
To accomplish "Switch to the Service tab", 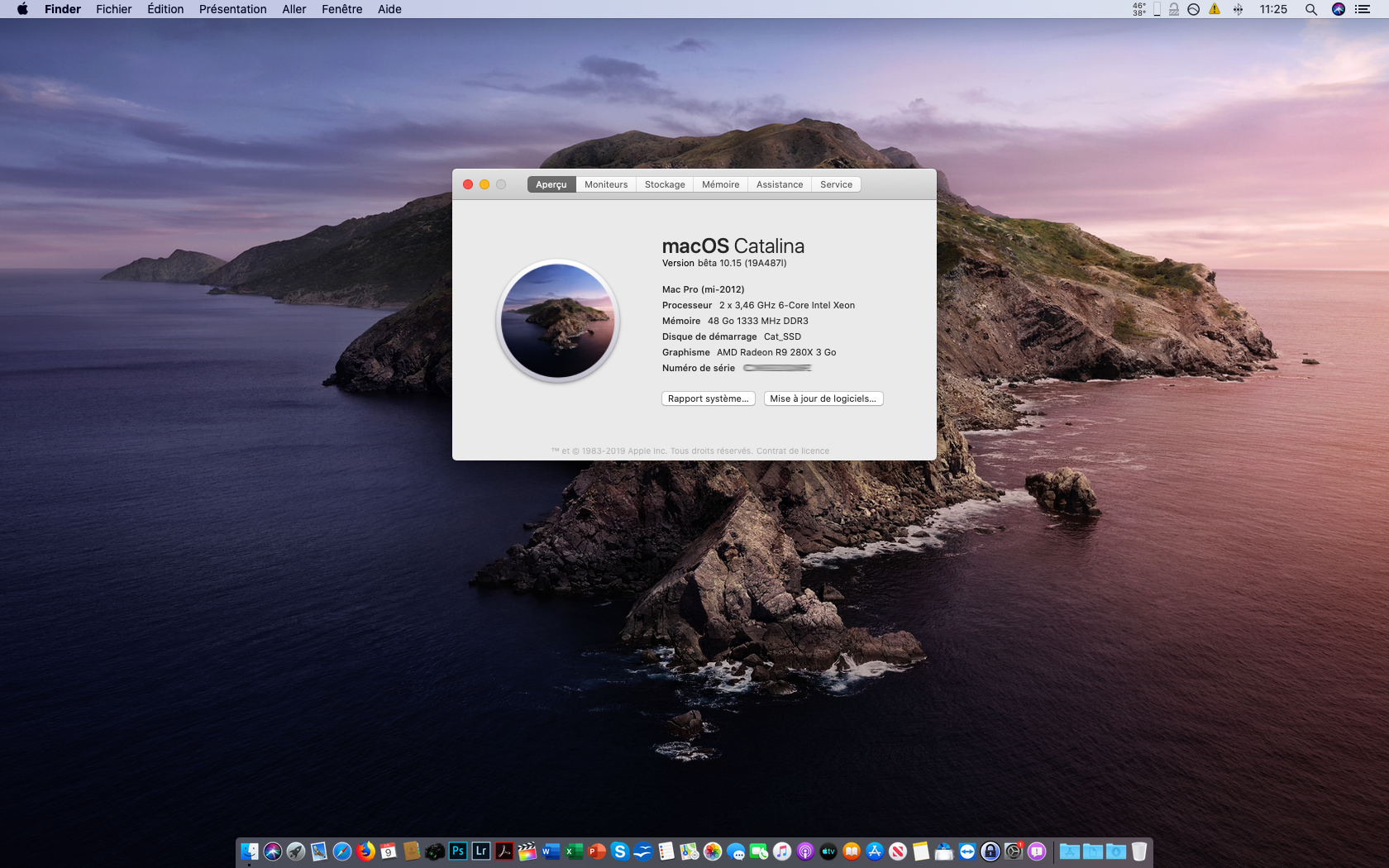I will 836,184.
